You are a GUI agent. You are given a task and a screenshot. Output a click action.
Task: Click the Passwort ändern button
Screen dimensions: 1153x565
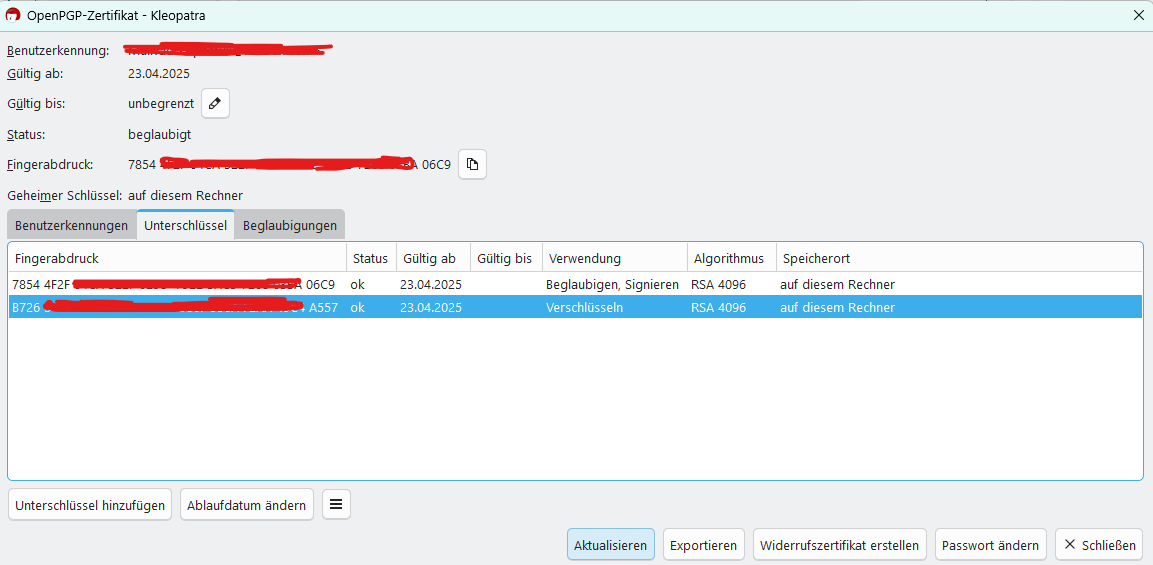point(990,545)
